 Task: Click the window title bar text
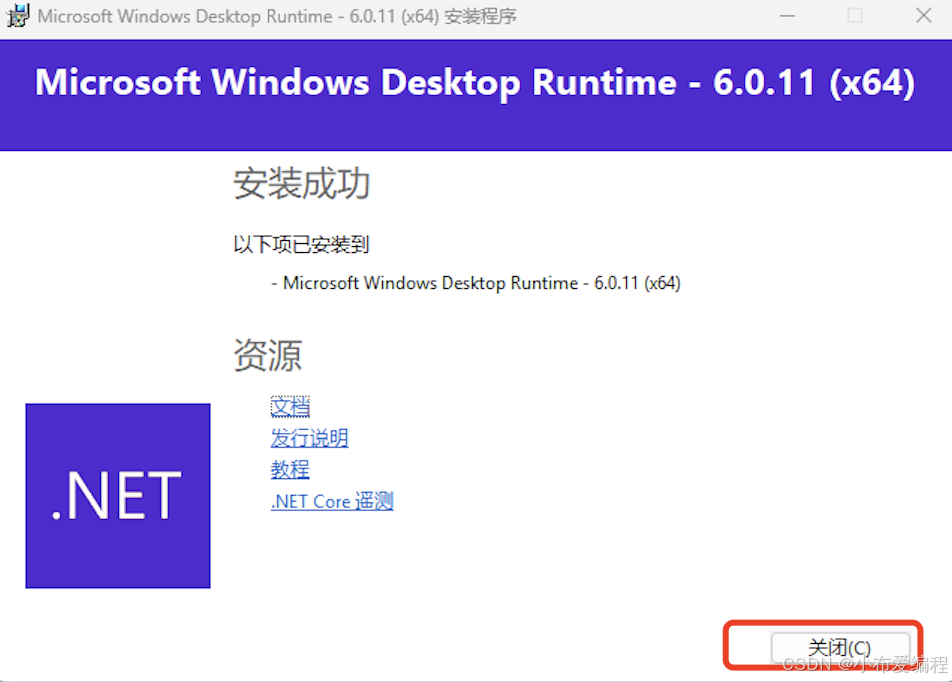pyautogui.click(x=277, y=16)
